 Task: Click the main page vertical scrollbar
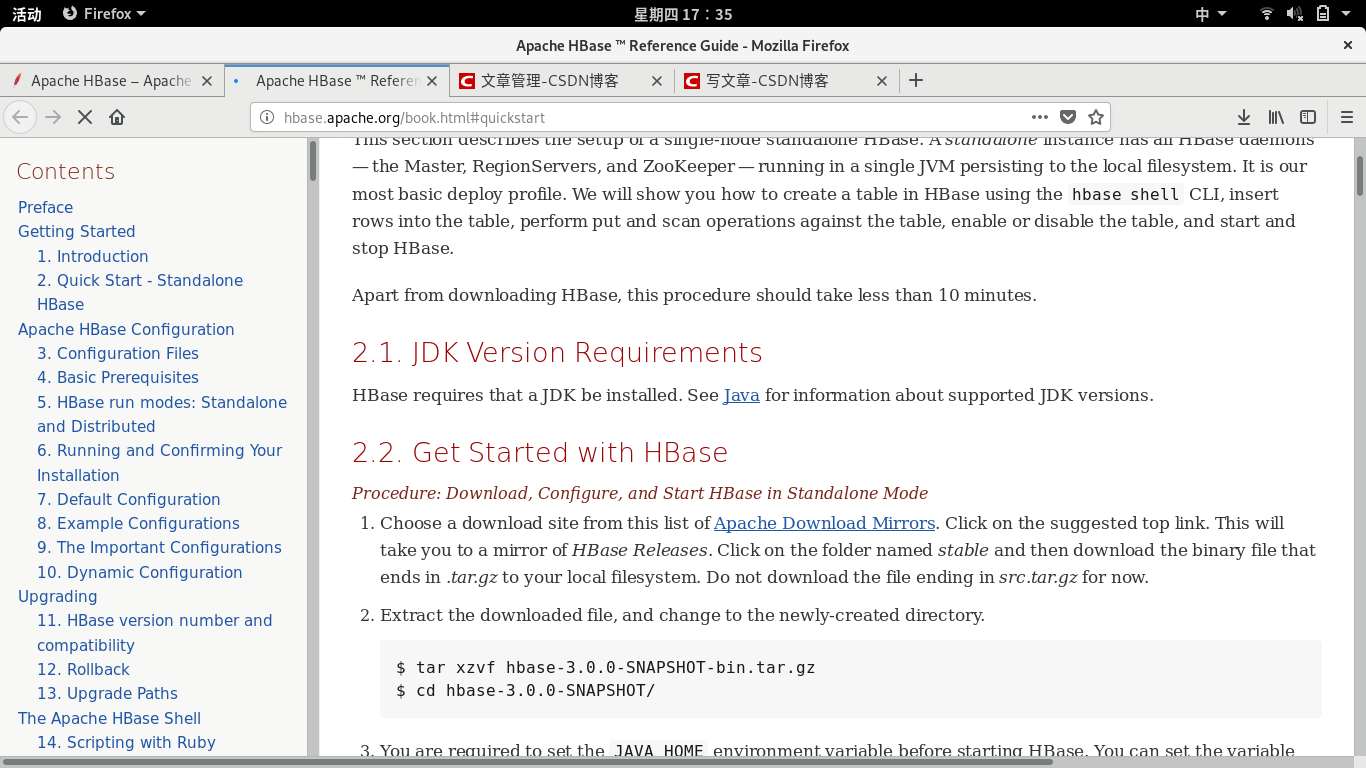[1360, 176]
